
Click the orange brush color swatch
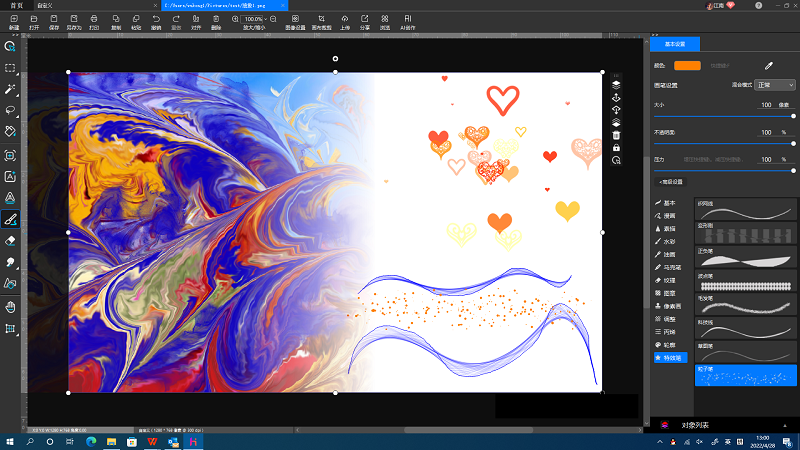pos(687,65)
